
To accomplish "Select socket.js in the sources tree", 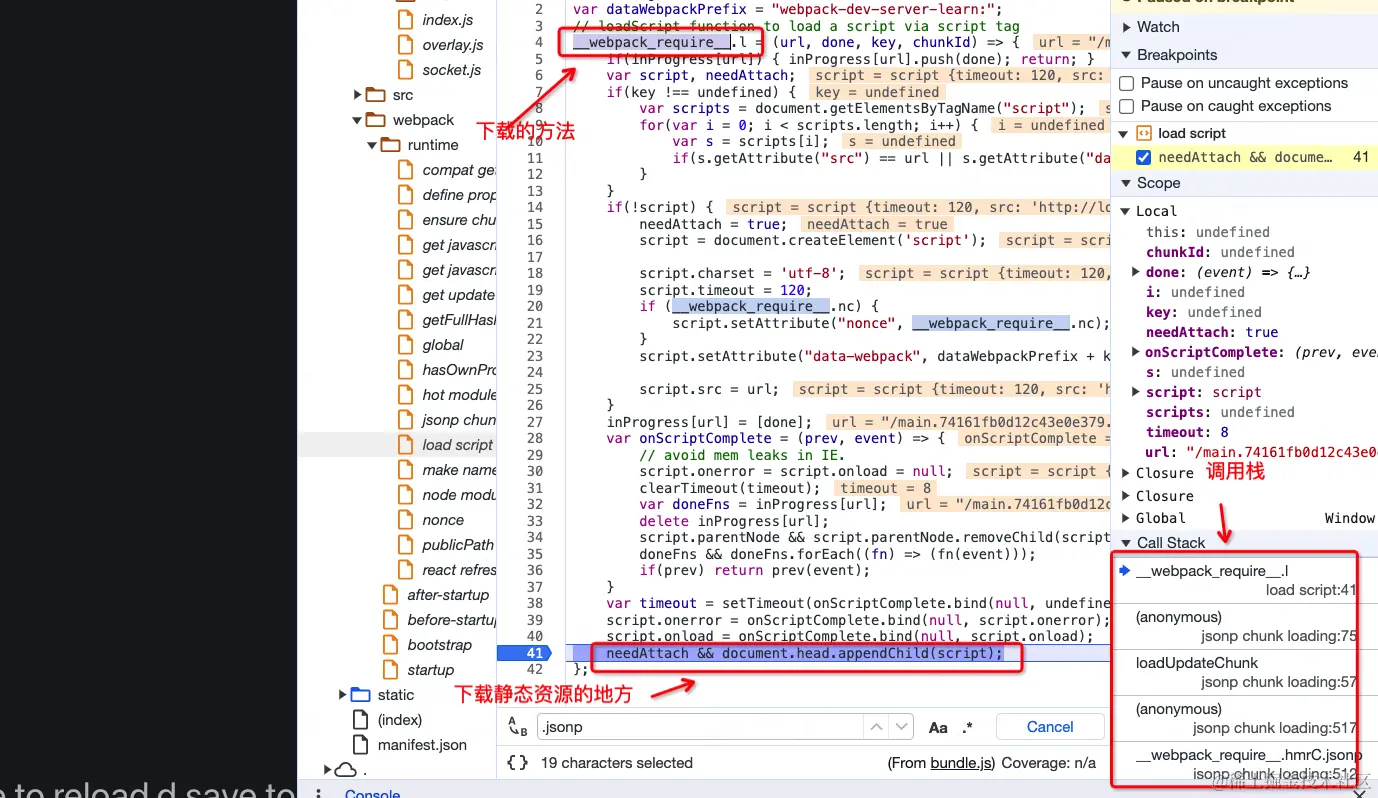I will [x=451, y=69].
